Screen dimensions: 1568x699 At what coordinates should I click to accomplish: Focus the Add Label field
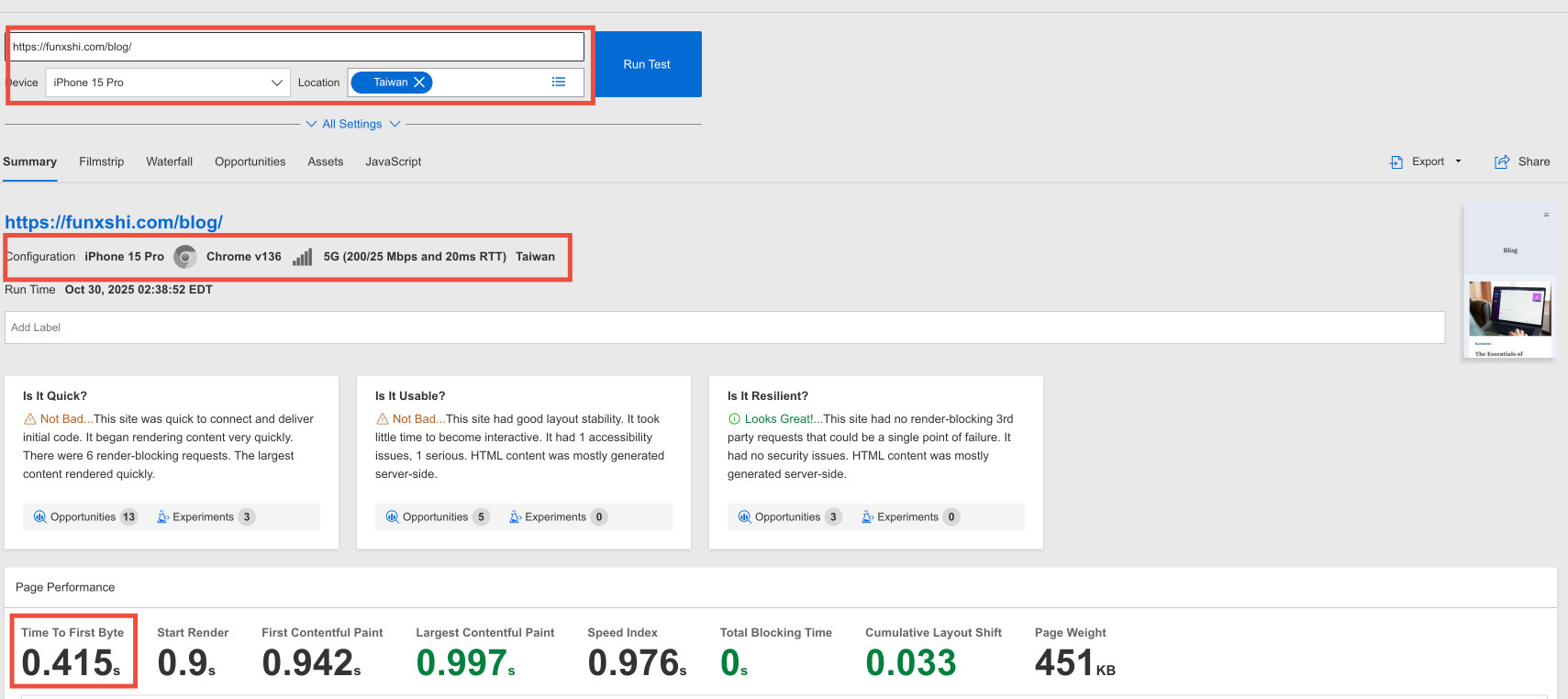[x=725, y=327]
